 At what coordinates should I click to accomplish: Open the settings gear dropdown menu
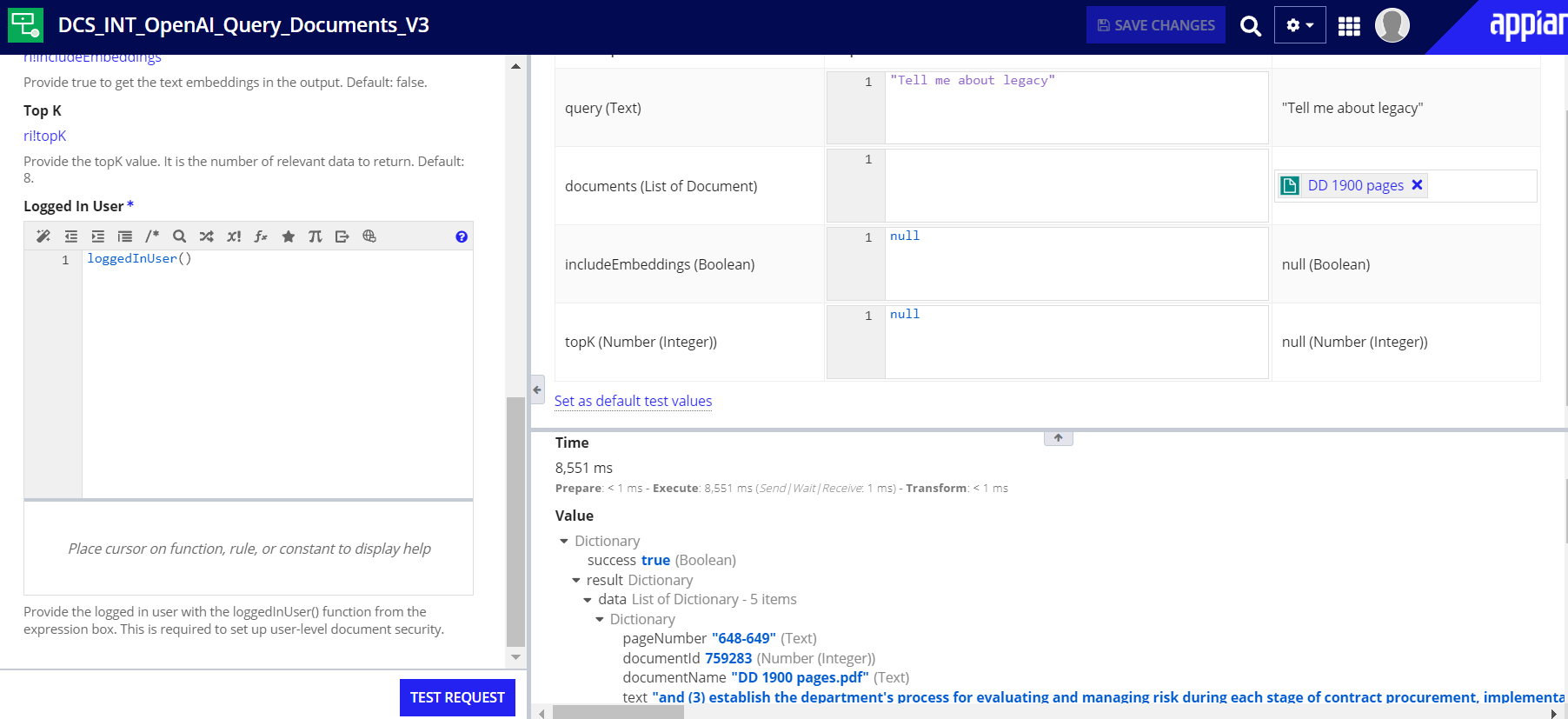[1299, 25]
